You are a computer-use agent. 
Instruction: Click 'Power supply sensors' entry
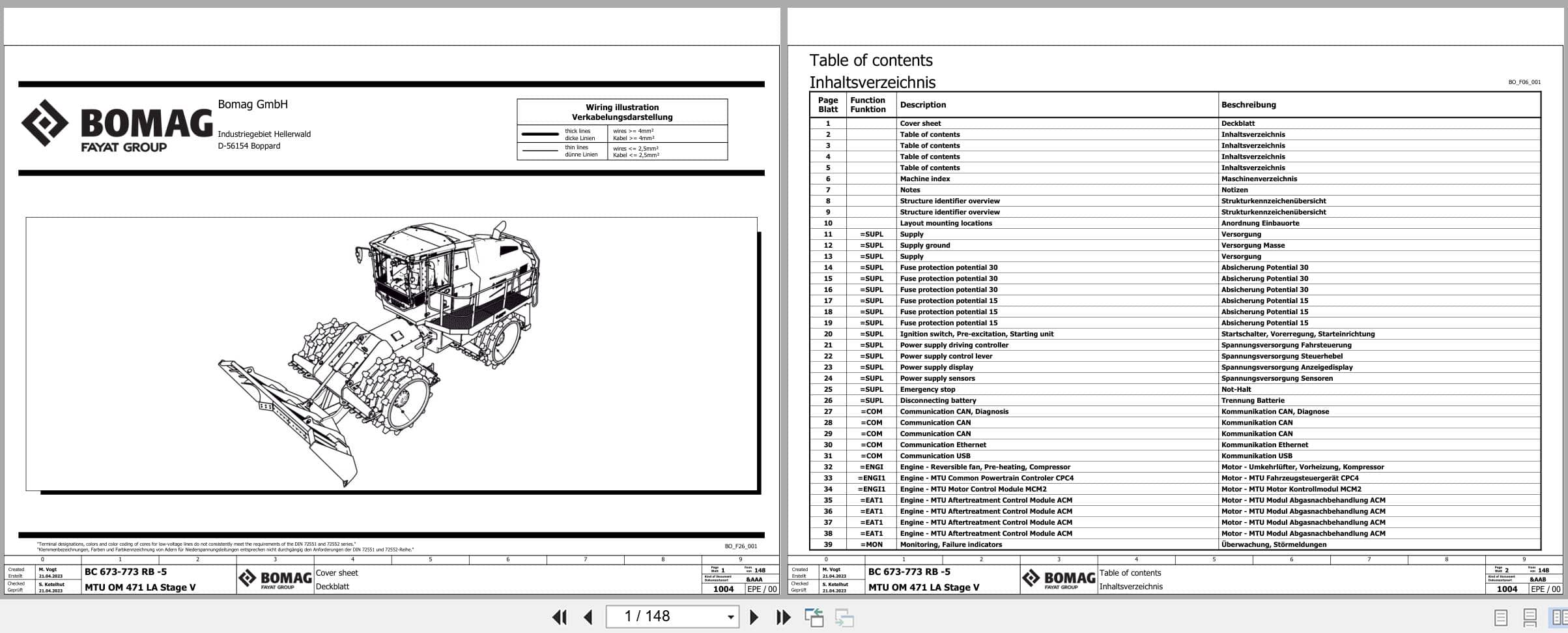937,378
